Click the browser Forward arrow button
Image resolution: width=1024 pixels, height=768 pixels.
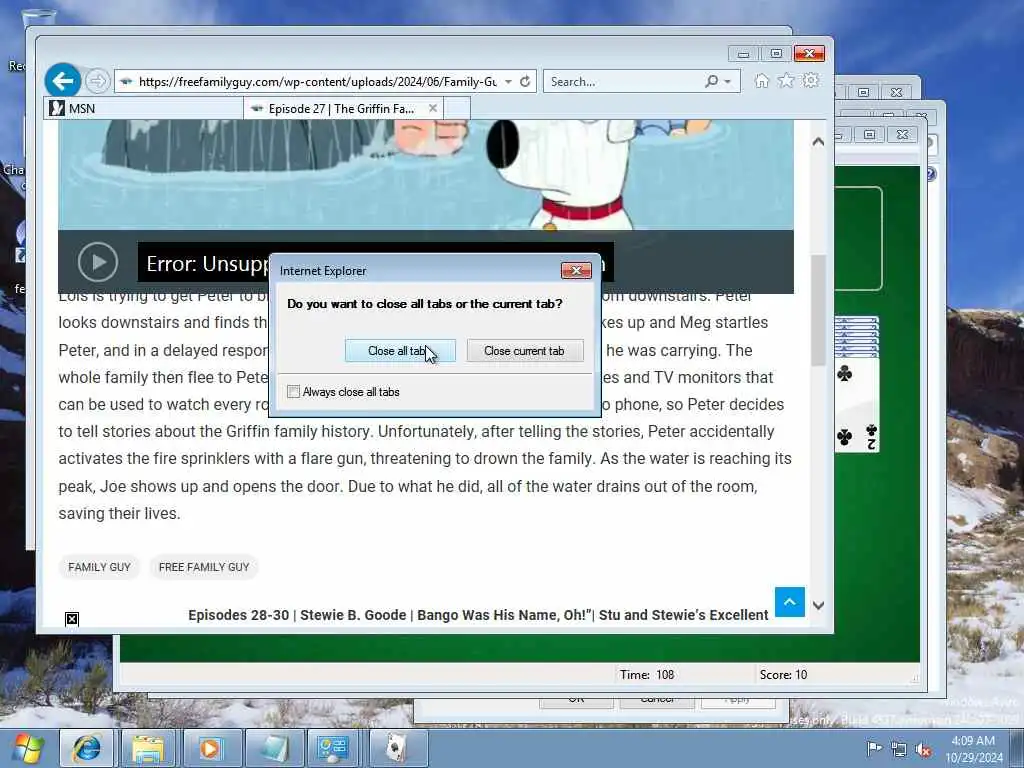(x=97, y=81)
